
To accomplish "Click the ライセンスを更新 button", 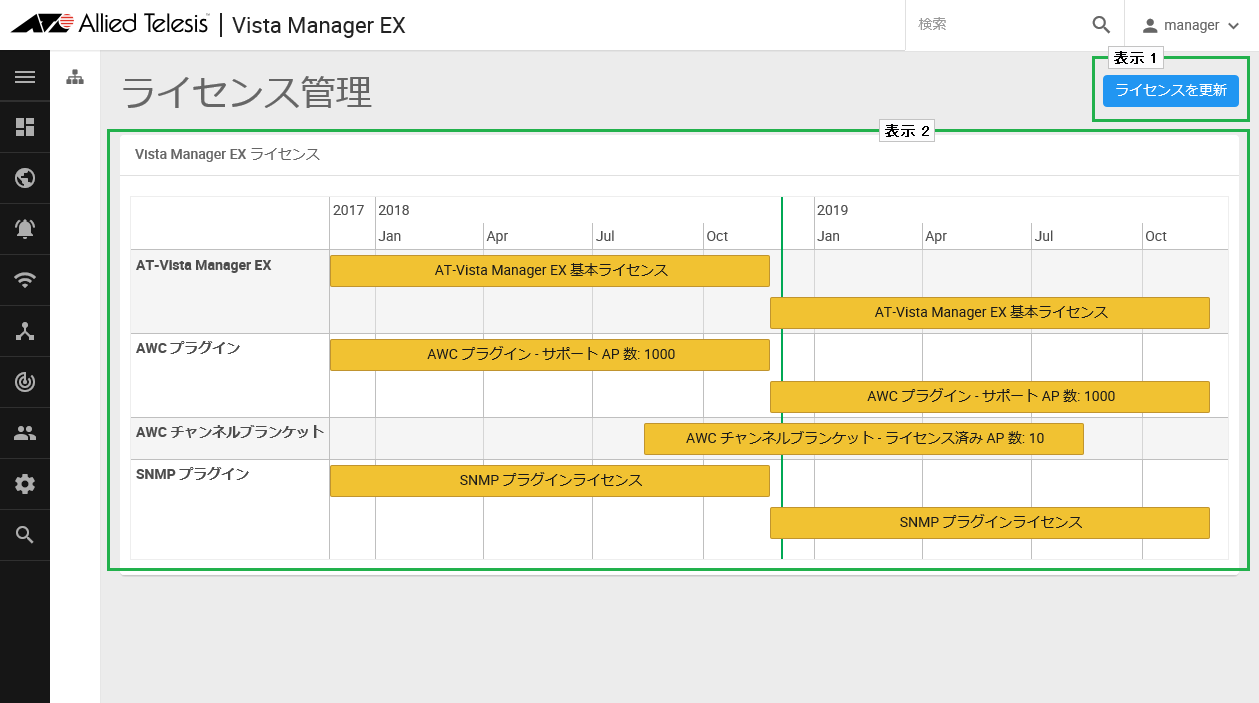I will pos(1171,90).
